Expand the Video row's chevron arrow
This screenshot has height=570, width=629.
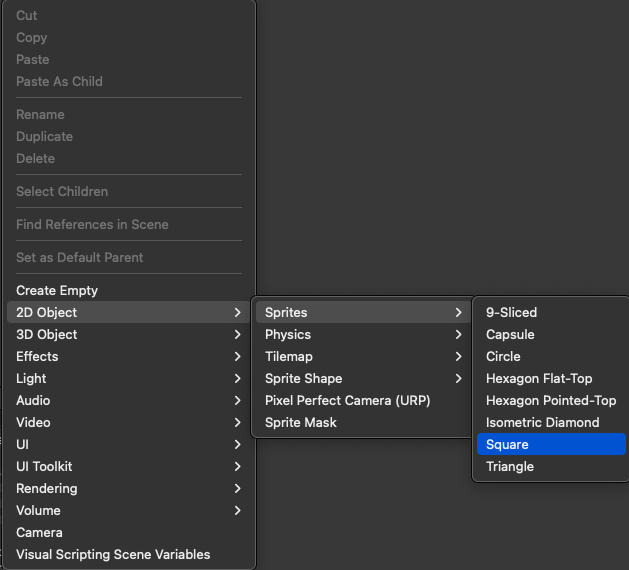[x=237, y=422]
